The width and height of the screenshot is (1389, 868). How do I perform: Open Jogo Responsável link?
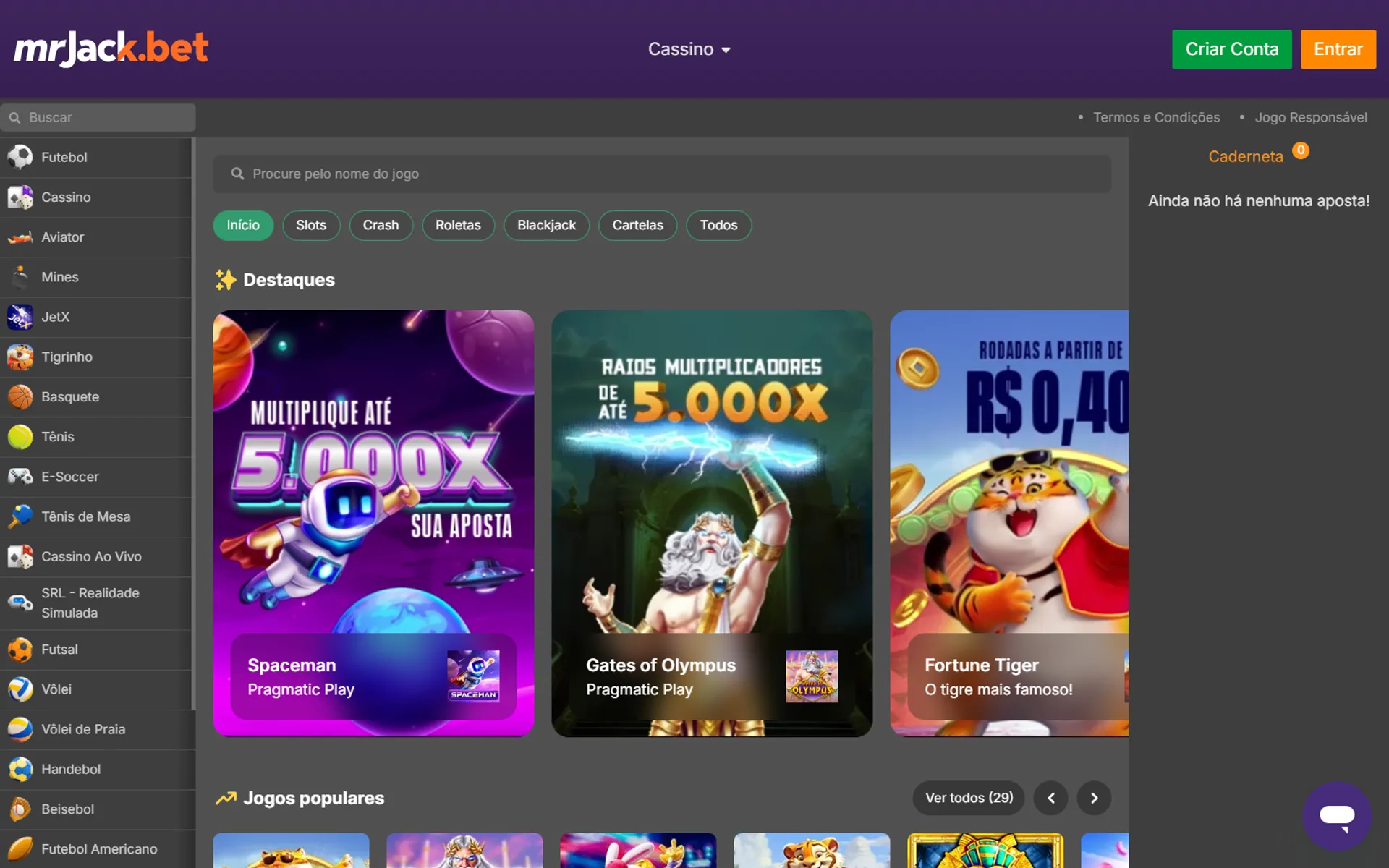[1311, 117]
